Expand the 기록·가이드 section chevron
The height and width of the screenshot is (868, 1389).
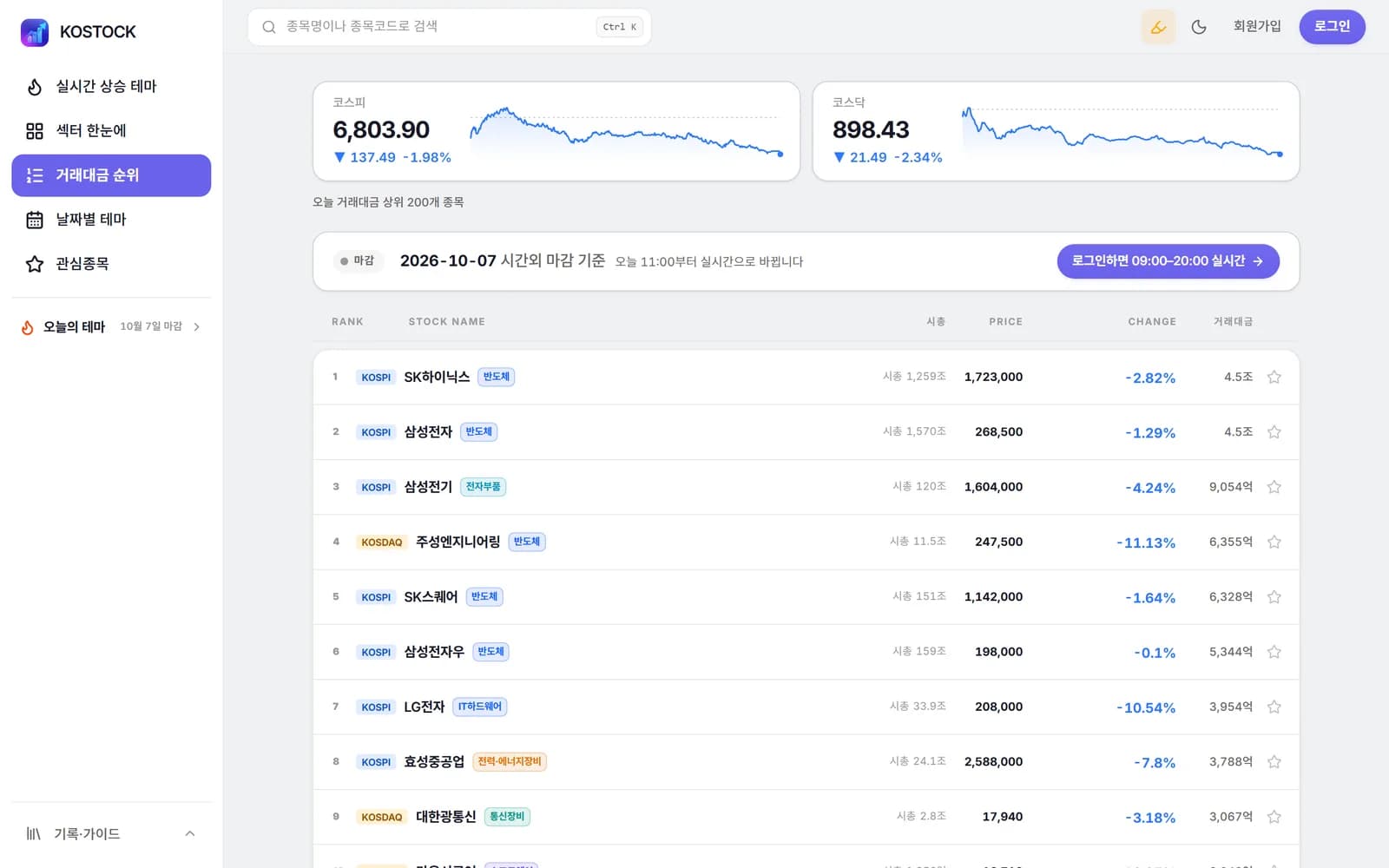coord(190,834)
